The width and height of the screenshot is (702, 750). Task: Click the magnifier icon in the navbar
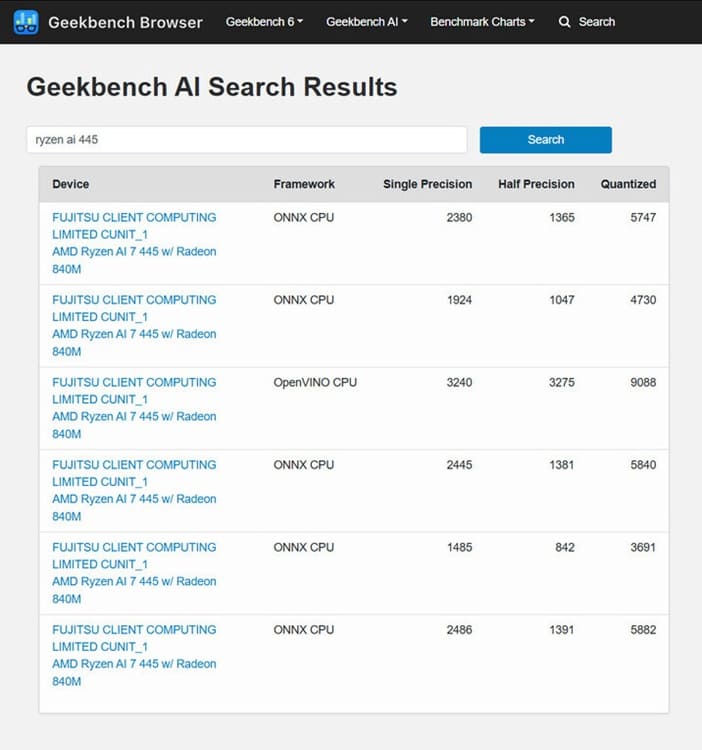click(565, 22)
